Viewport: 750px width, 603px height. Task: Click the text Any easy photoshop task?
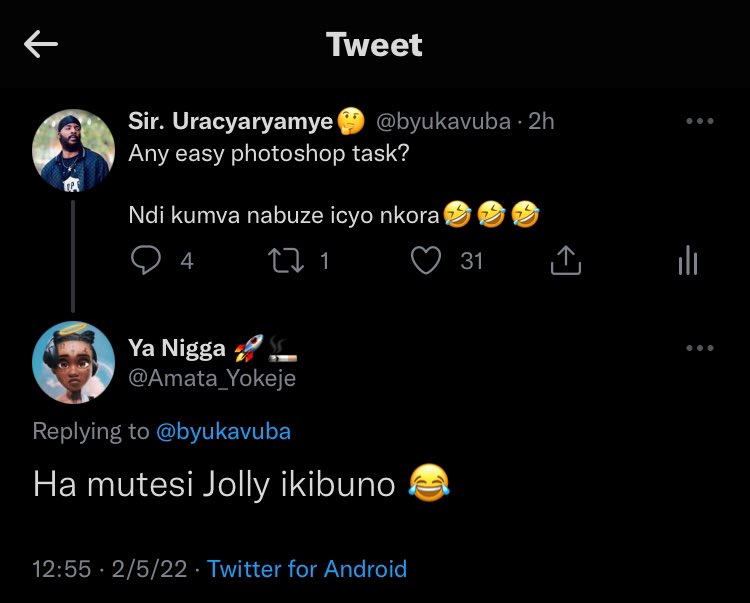coord(269,155)
